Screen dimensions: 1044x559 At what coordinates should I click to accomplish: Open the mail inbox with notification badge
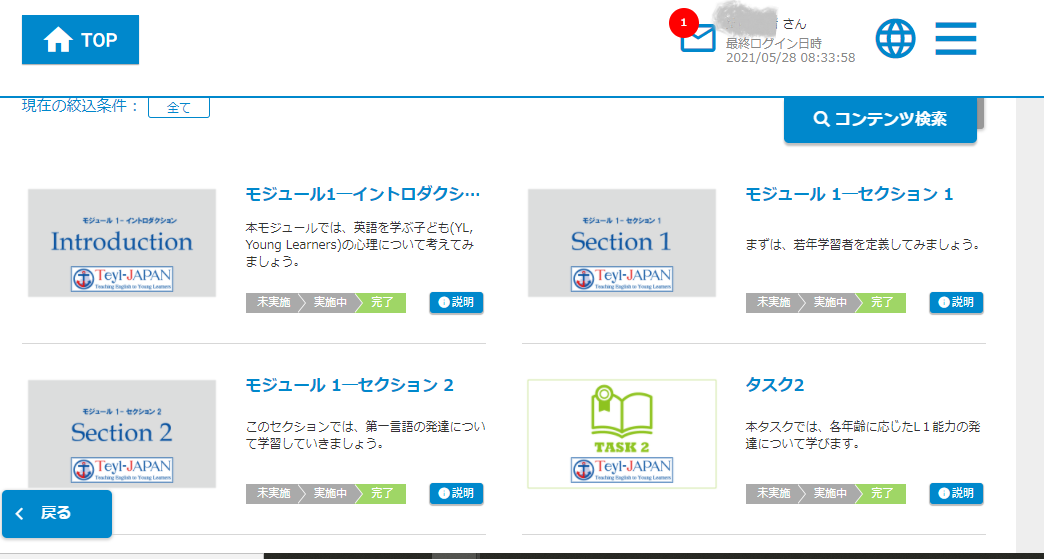tap(697, 37)
